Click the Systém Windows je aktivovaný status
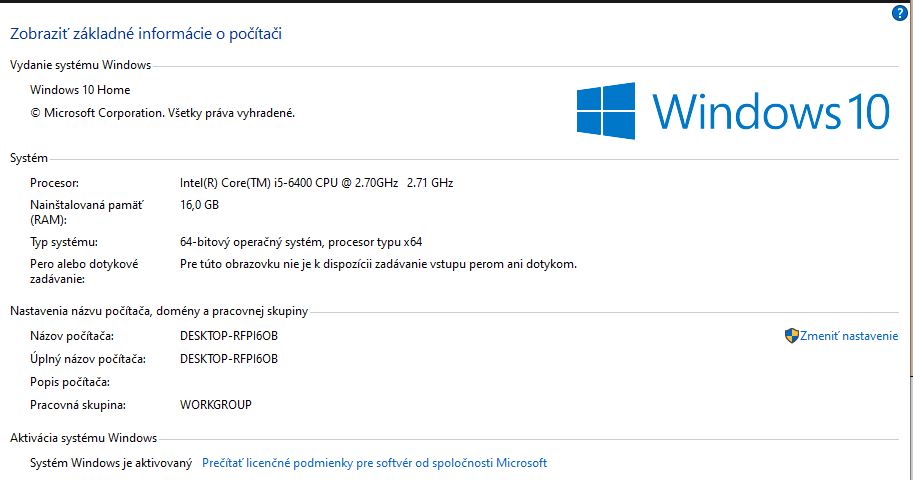Screen dimensions: 913x480 point(111,463)
